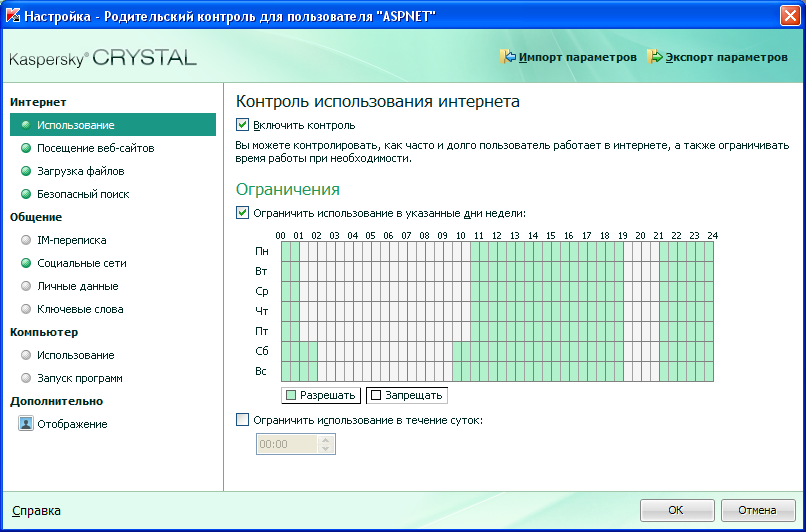Viewport: 806px width, 532px height.
Task: Open Использование section under Интернет
Action: pyautogui.click(x=113, y=125)
